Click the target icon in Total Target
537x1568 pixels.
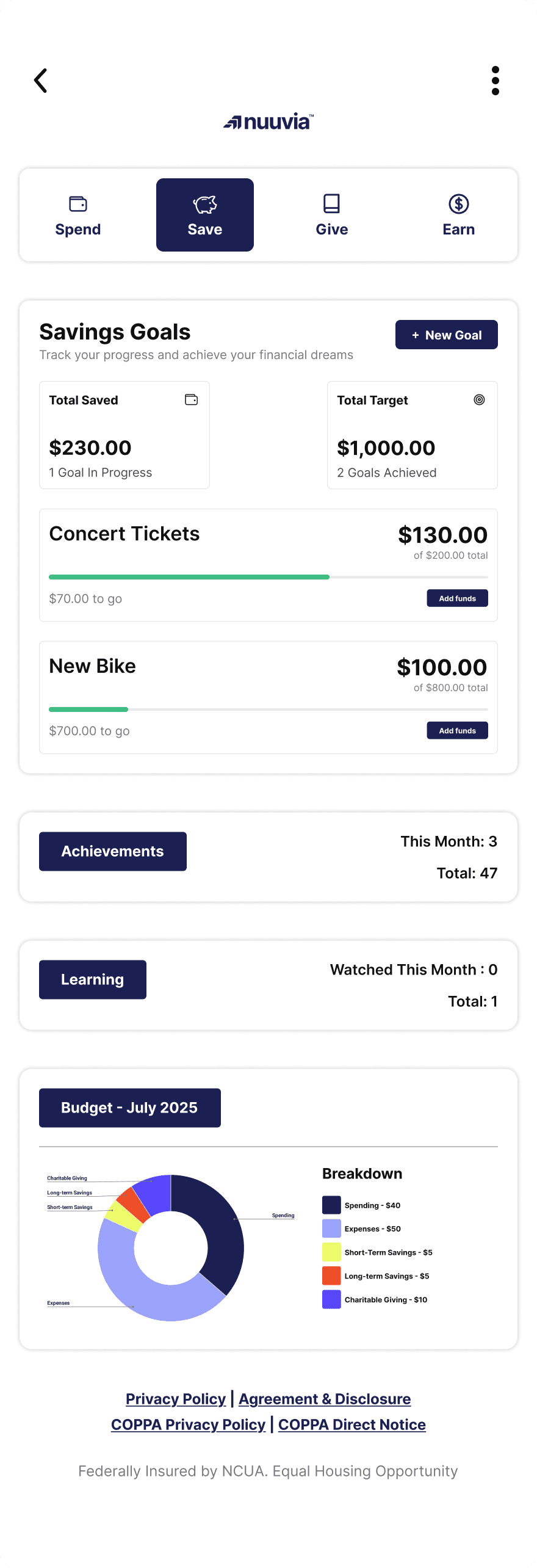coord(479,400)
